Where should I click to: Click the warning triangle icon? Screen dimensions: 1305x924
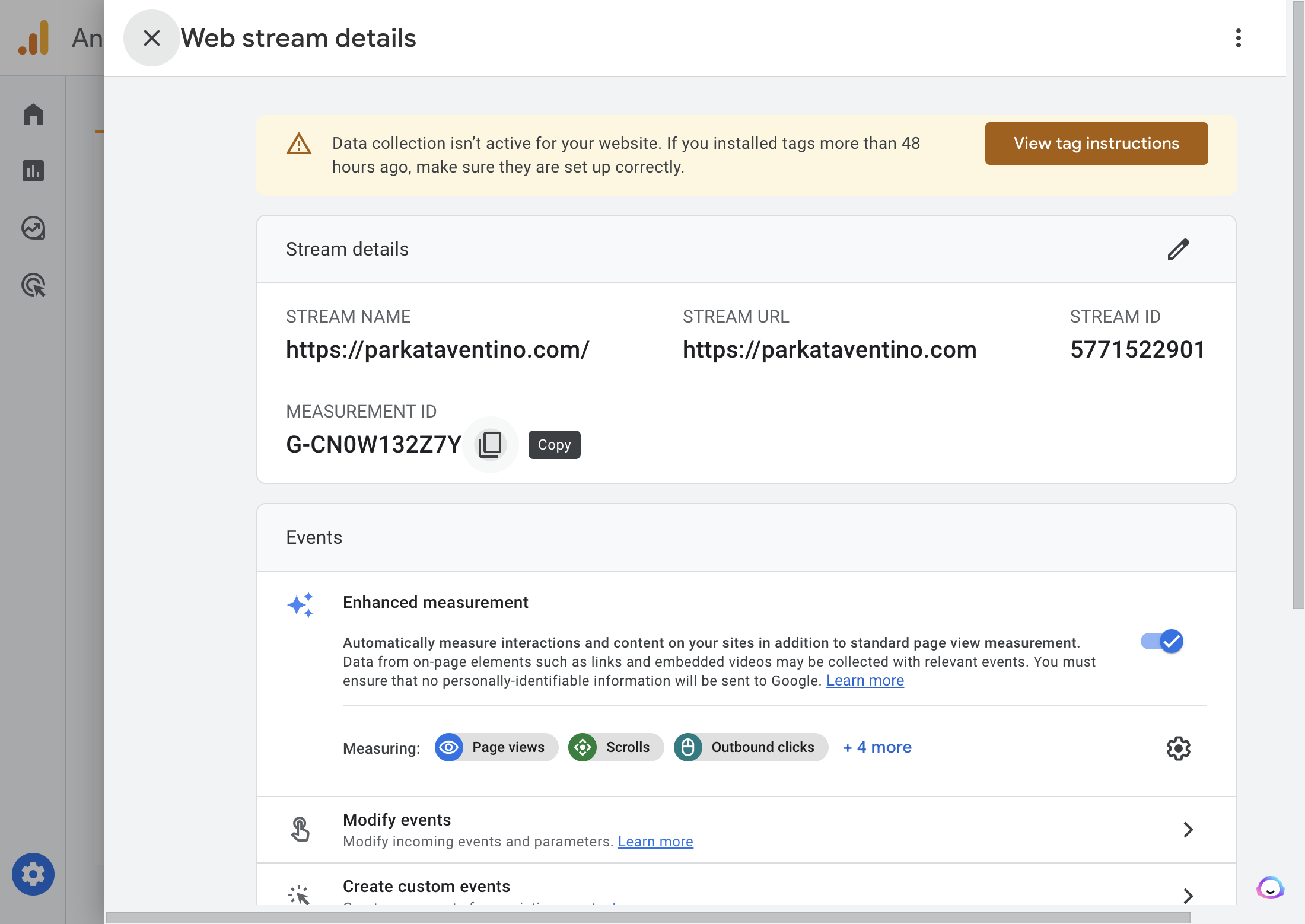299,144
